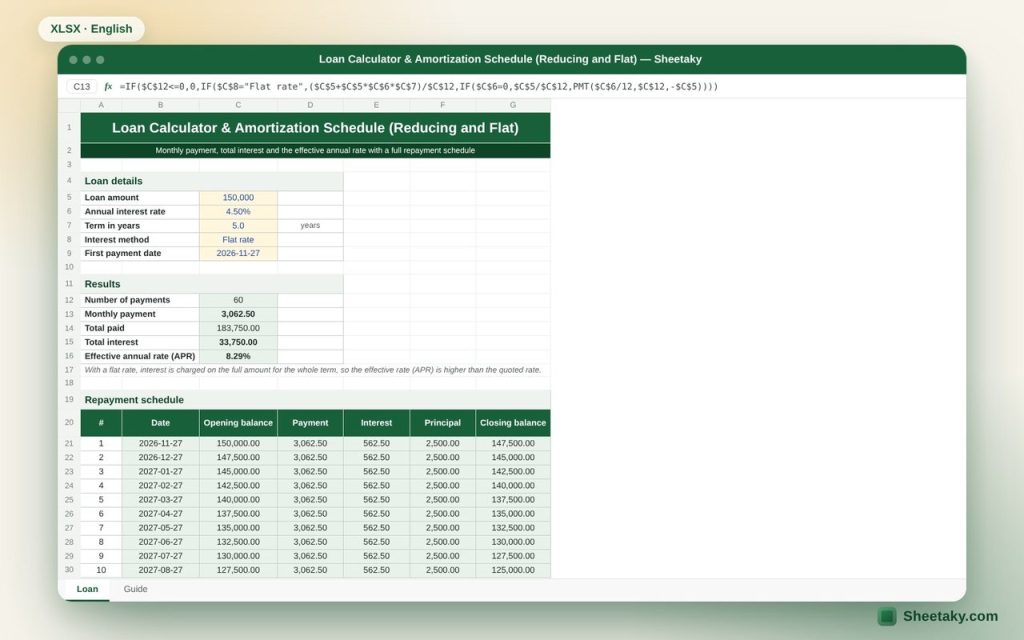The image size is (1024, 640).
Task: Select column C header
Action: click(238, 105)
